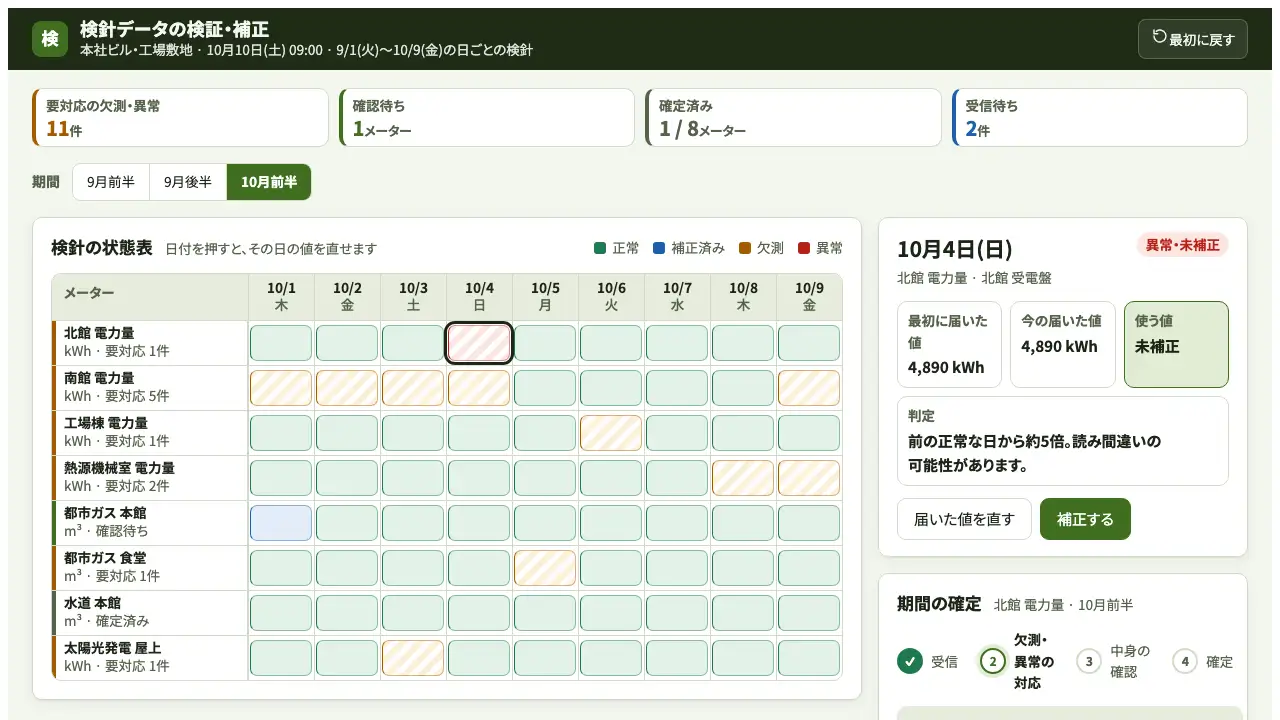Open the 要対応の欠測・異常 summary card

pos(180,118)
